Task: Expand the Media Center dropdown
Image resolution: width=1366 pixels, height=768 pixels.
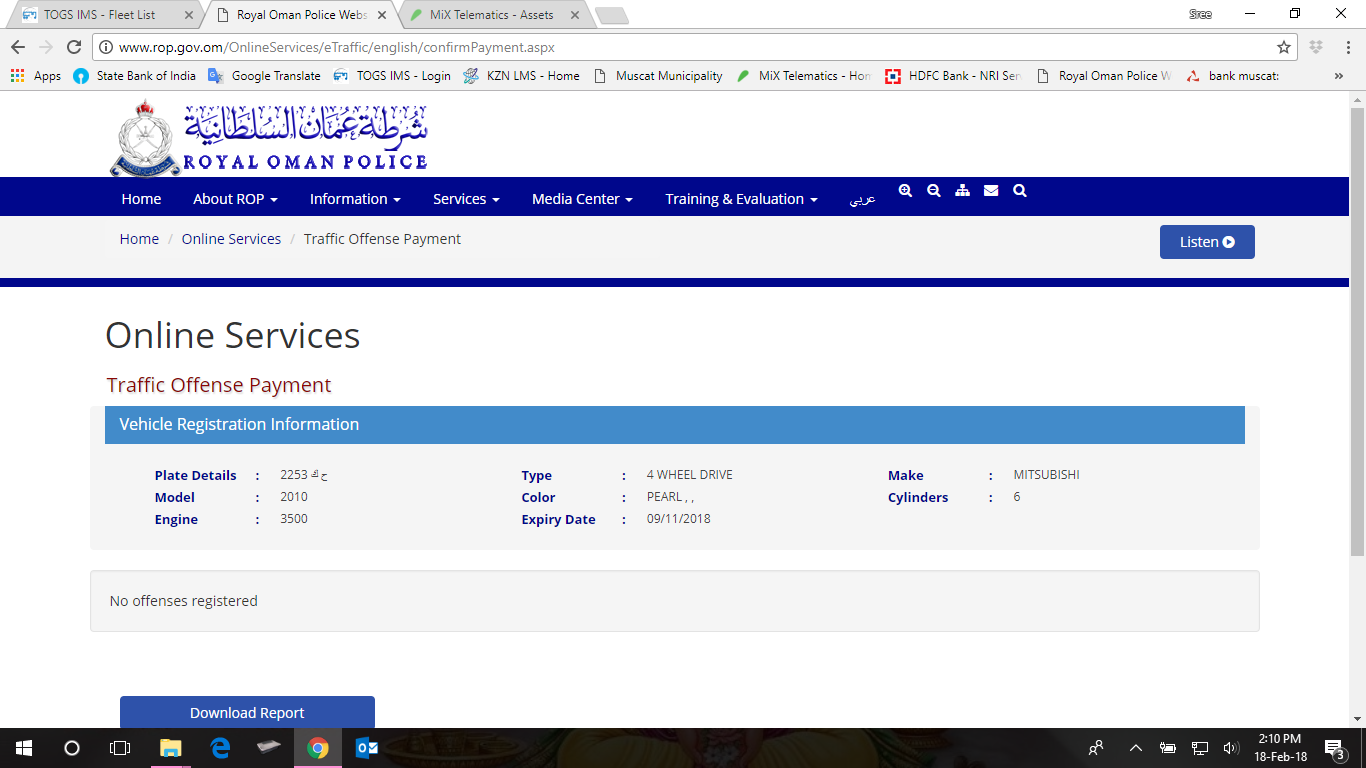Action: [582, 199]
